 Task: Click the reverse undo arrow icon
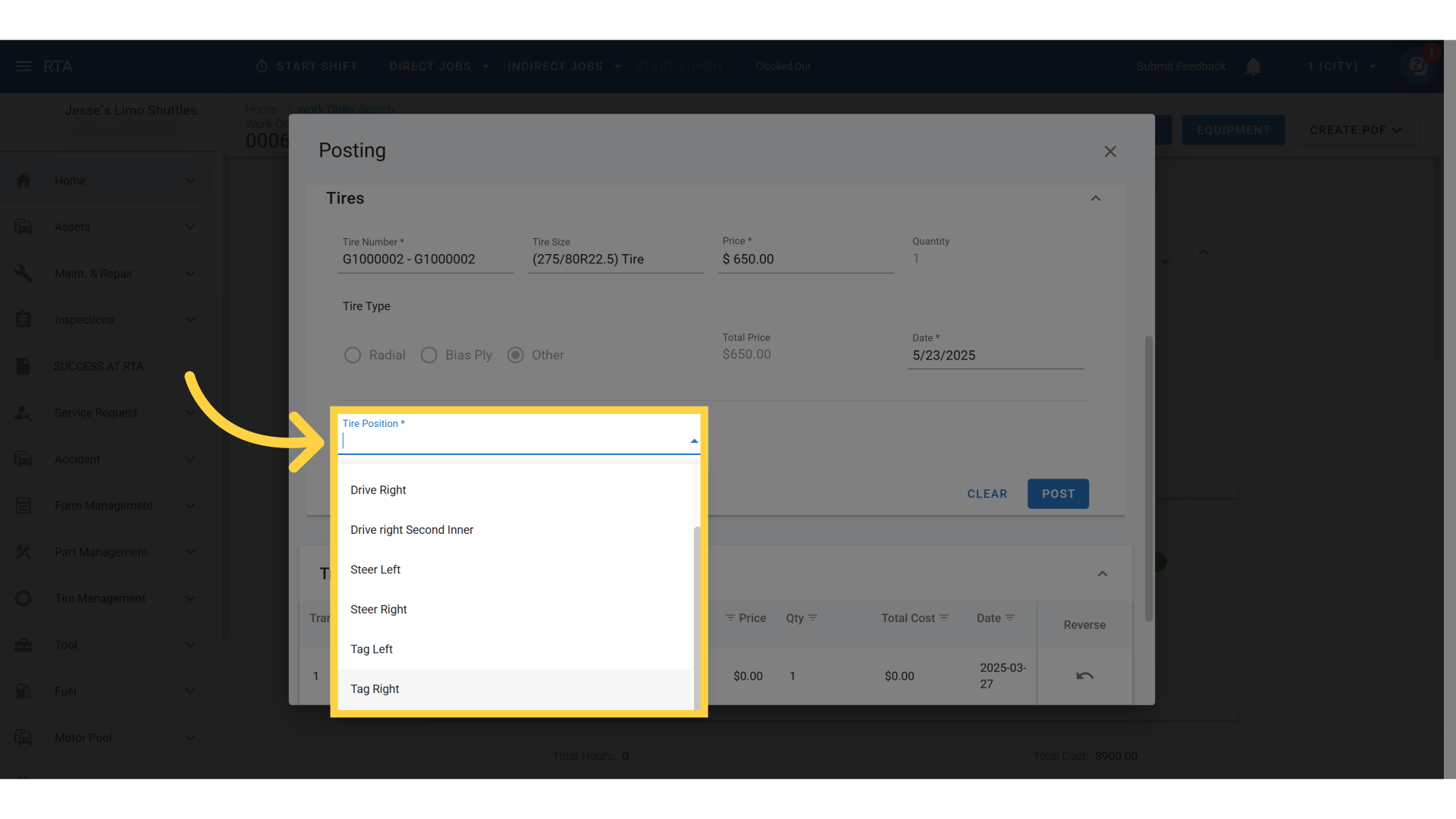(x=1084, y=676)
